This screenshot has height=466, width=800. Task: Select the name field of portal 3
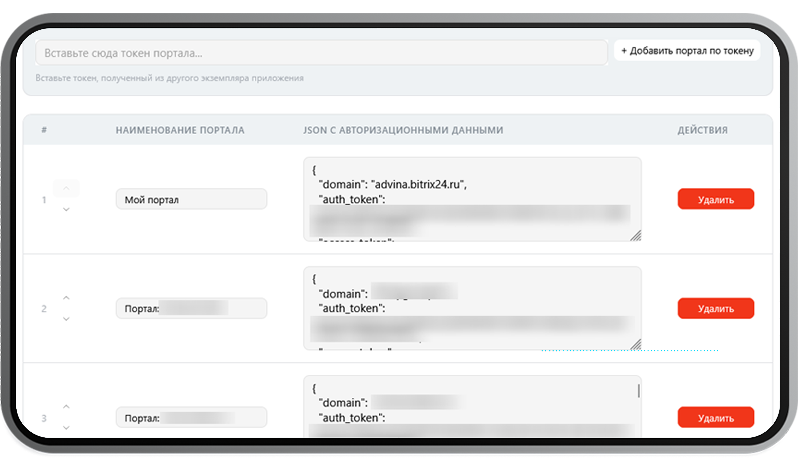191,418
